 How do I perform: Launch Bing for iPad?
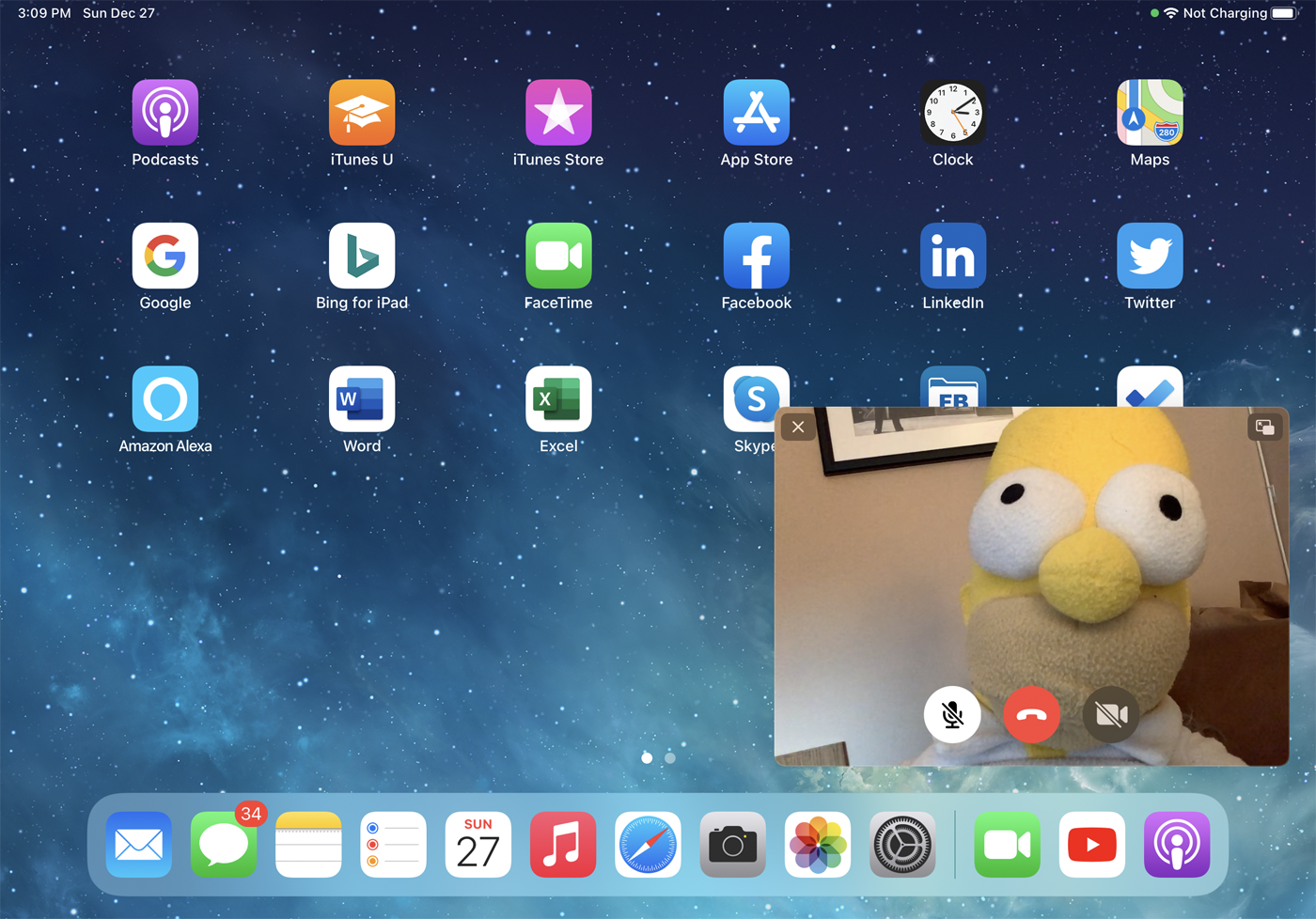pyautogui.click(x=362, y=256)
